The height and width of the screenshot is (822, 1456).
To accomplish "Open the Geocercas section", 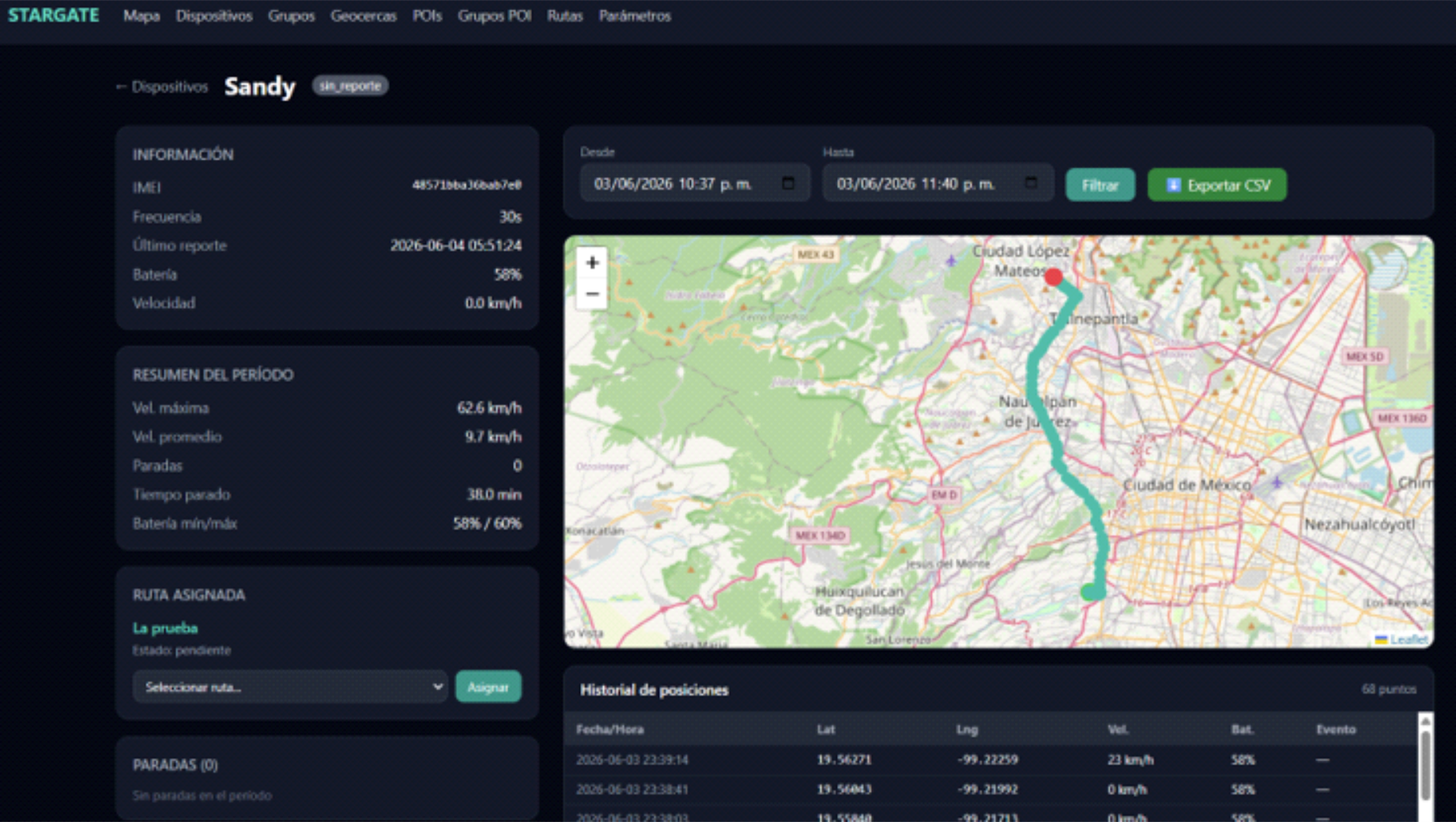I will pos(364,16).
